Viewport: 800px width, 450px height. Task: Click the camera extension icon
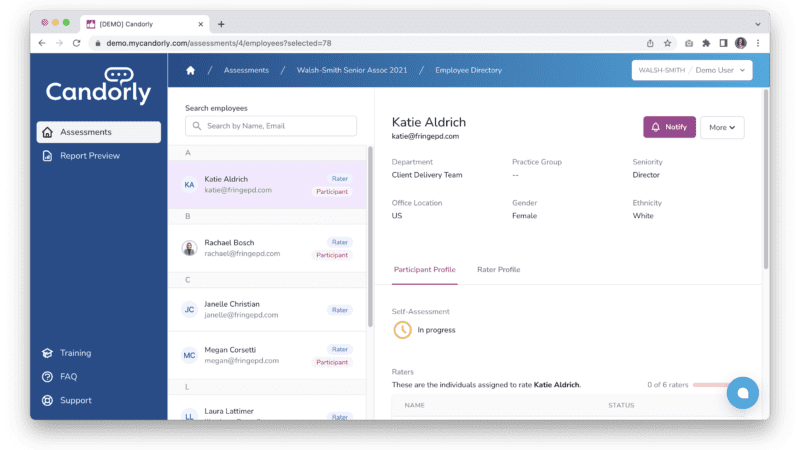coord(689,43)
